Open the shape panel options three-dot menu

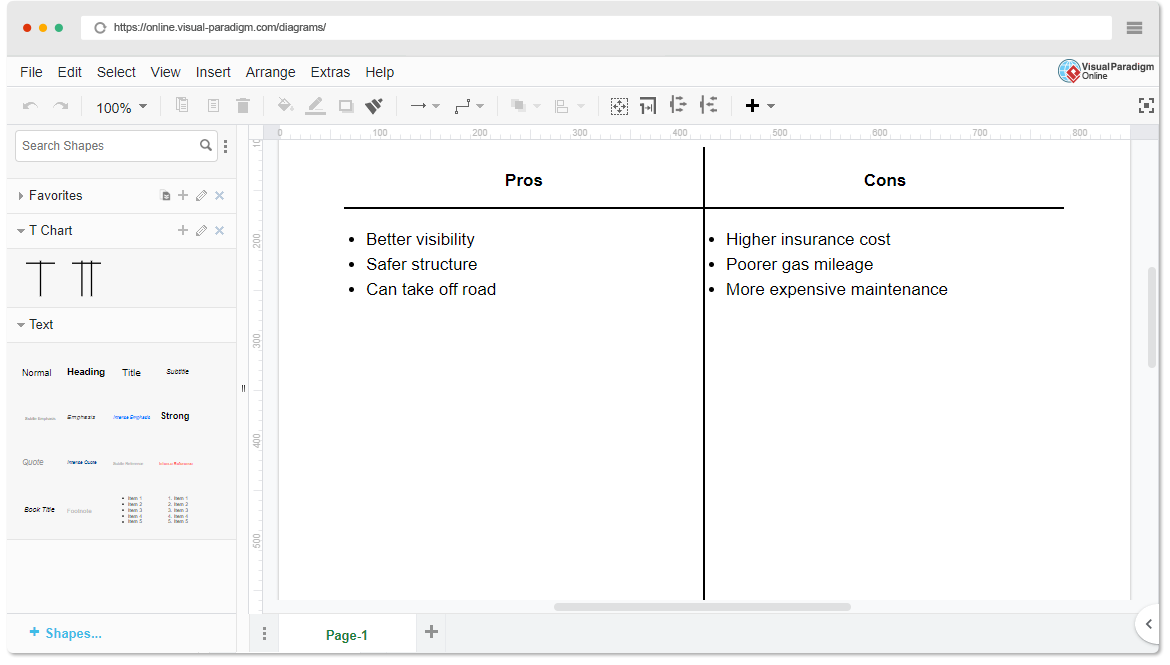tap(225, 146)
